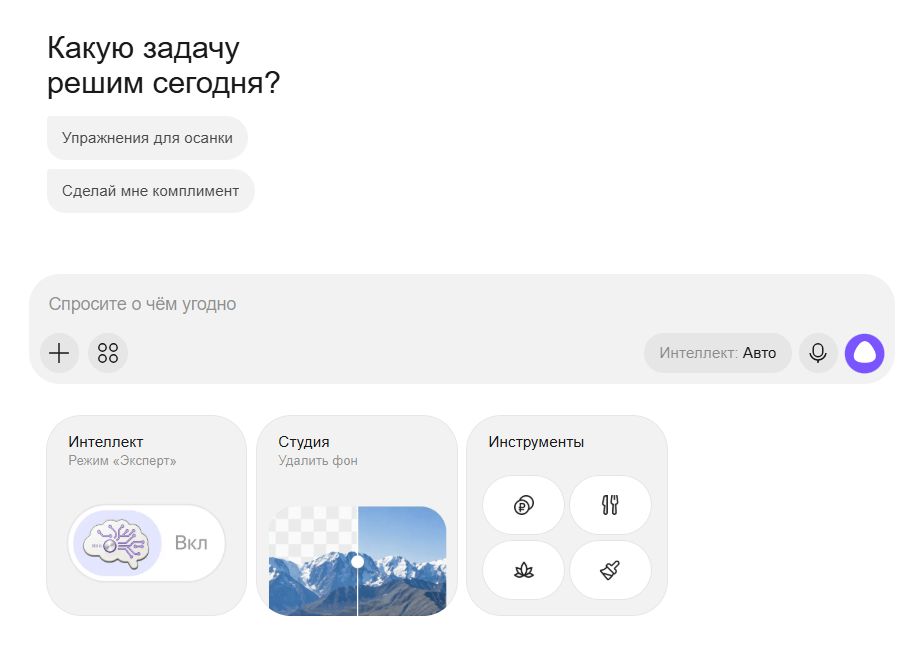The image size is (919, 651).
Task: Click the Интеллект card title
Action: click(105, 442)
